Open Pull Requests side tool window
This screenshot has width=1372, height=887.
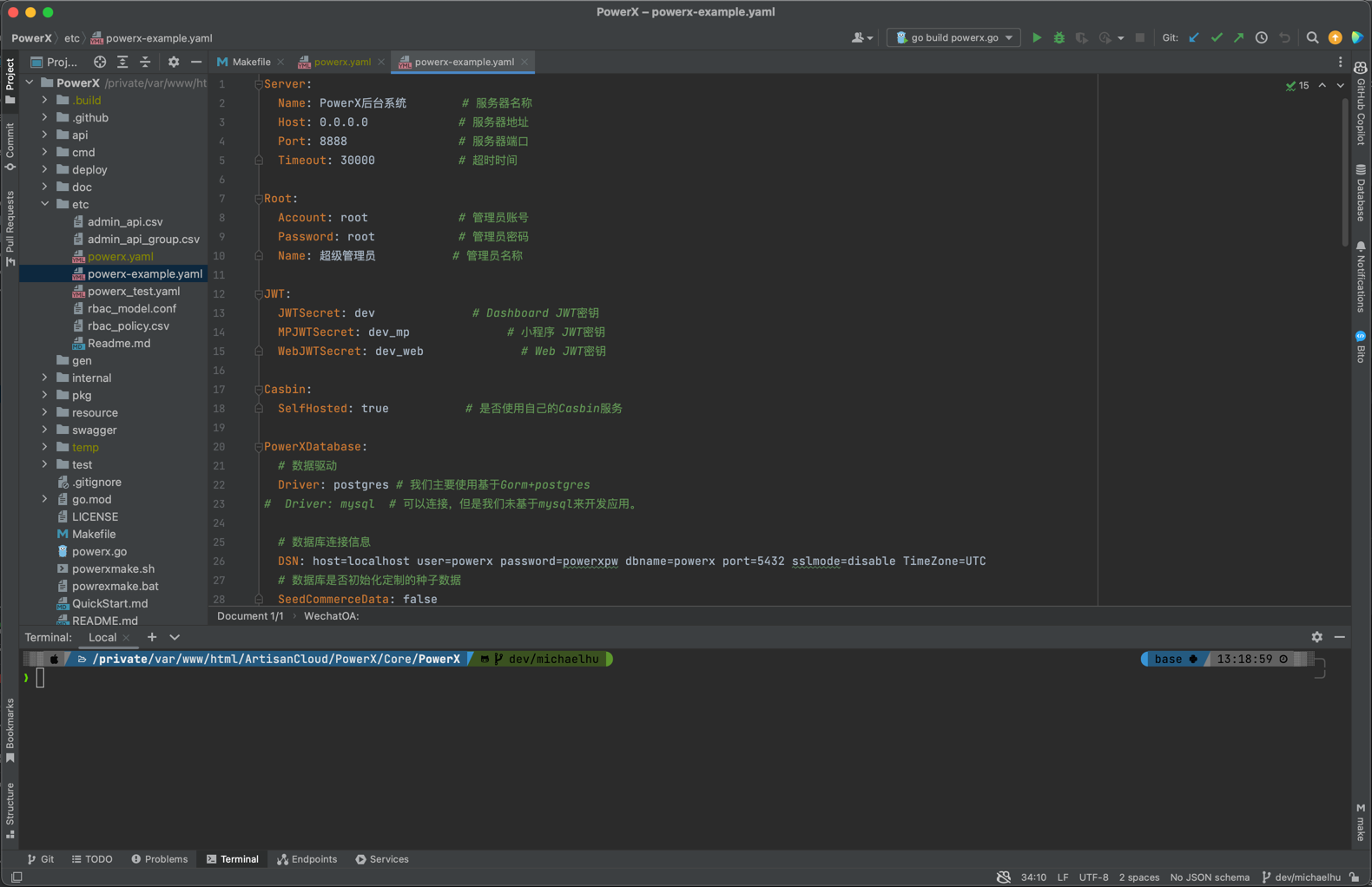10,228
